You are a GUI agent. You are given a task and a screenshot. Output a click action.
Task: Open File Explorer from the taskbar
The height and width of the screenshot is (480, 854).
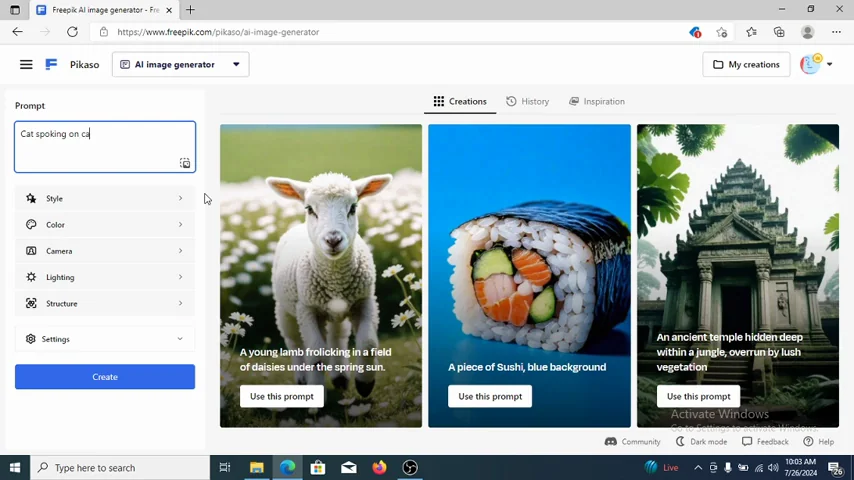(257, 467)
